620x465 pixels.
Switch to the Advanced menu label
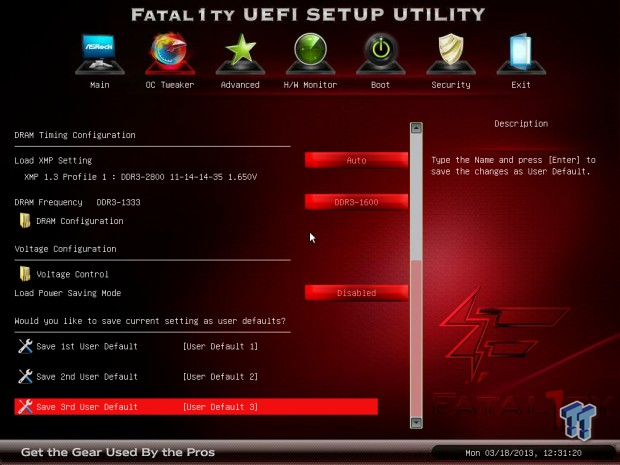(x=240, y=85)
